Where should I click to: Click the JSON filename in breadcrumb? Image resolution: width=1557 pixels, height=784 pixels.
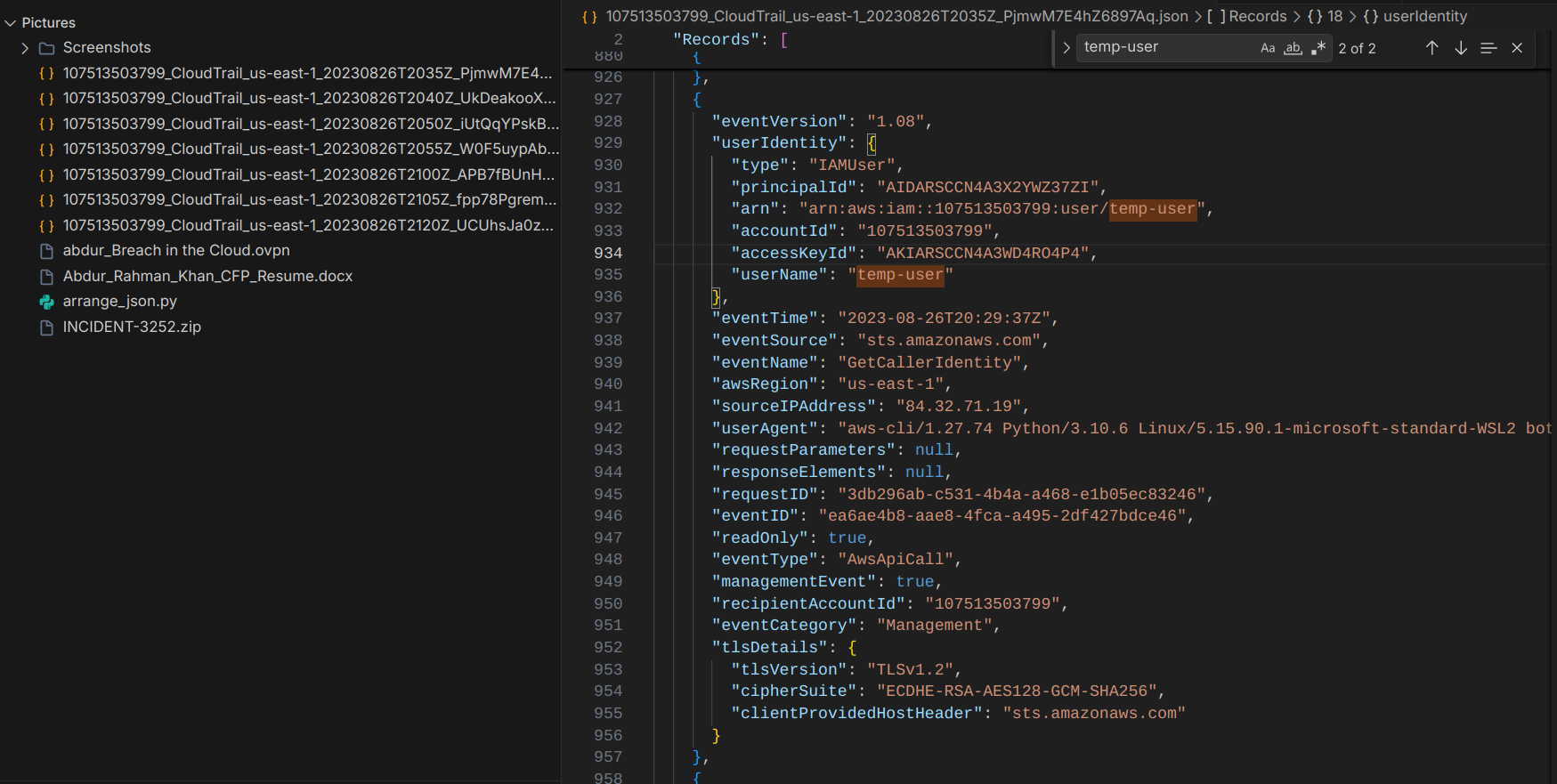[x=896, y=16]
